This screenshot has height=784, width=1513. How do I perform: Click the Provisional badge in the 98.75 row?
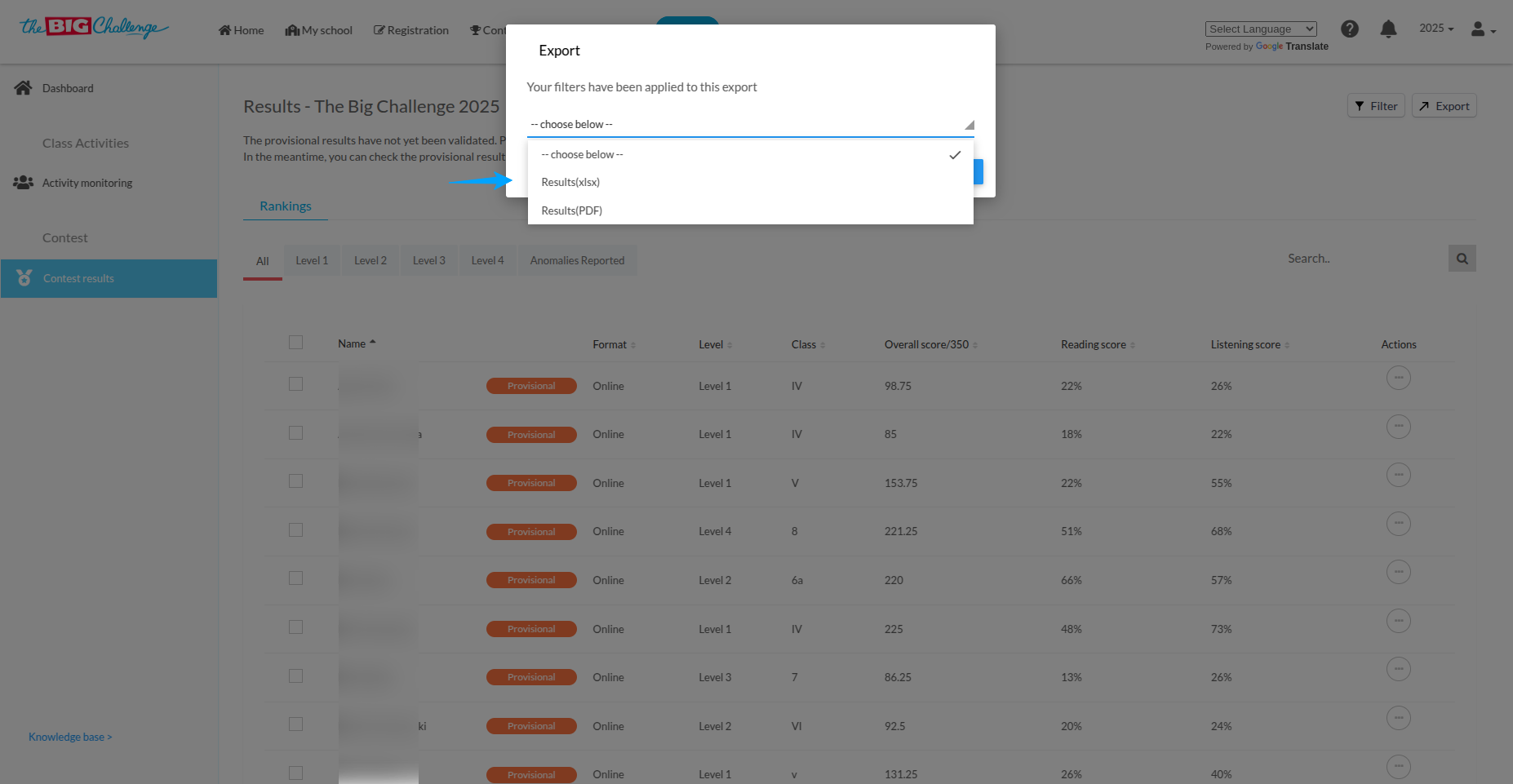(x=531, y=386)
